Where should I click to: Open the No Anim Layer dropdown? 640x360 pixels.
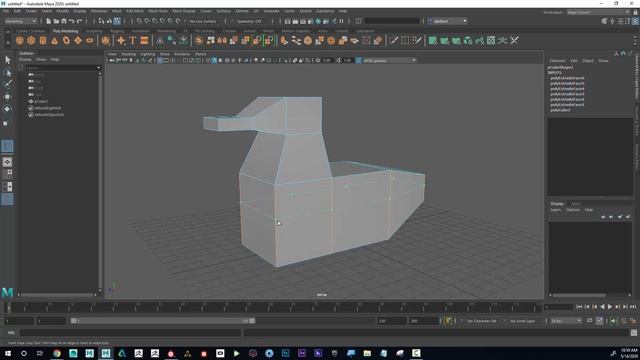[522, 321]
